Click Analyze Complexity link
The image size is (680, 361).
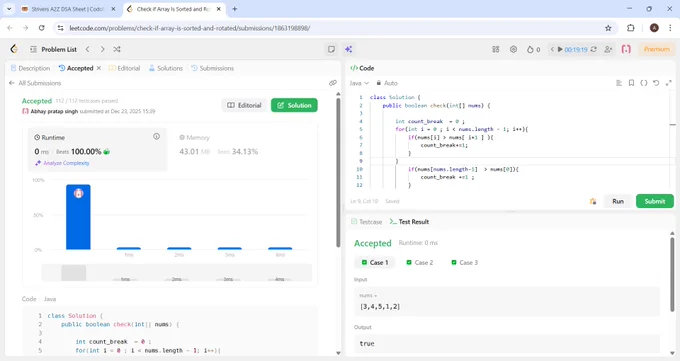(62, 163)
